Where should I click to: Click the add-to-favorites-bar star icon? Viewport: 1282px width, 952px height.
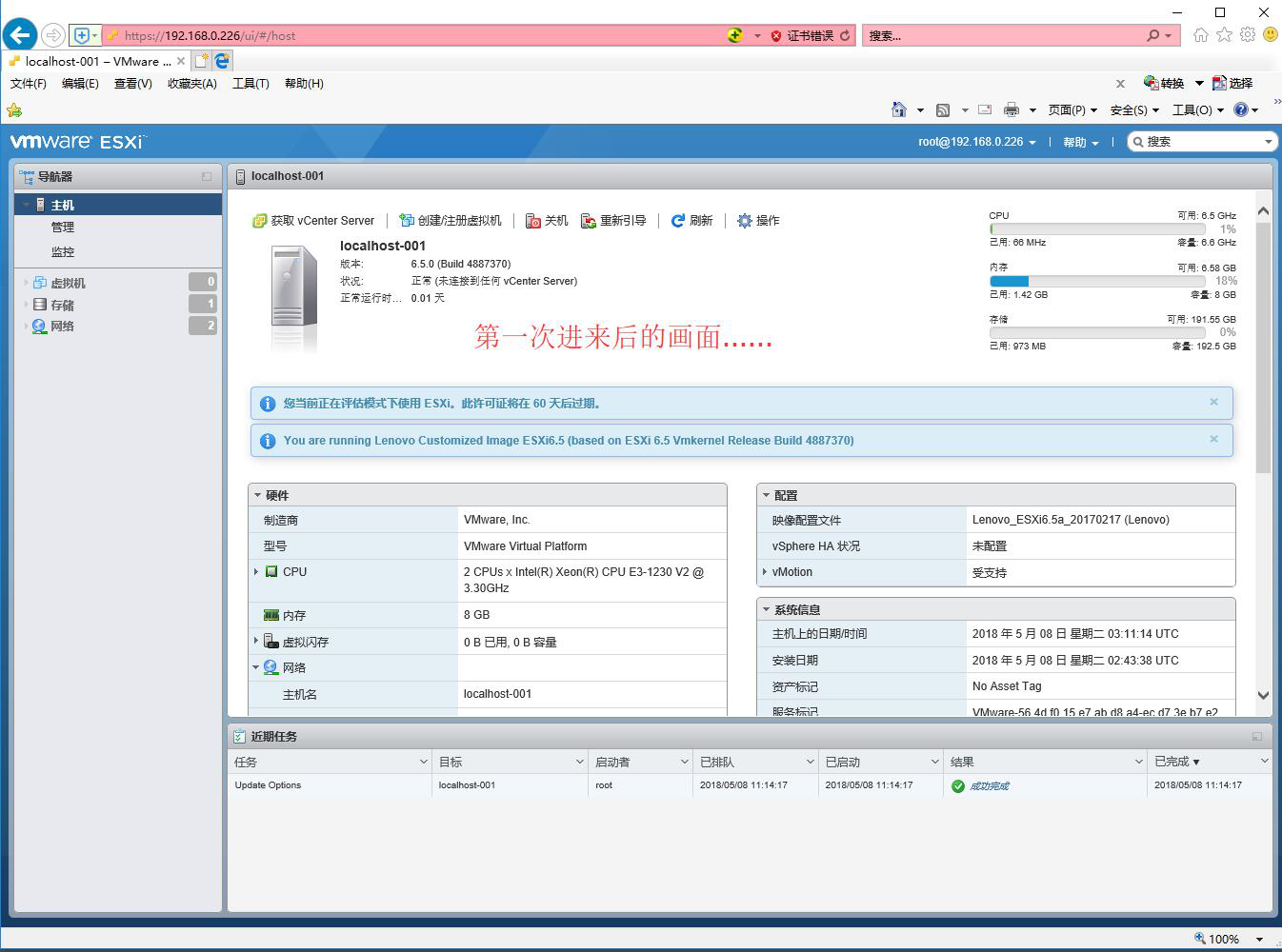point(13,109)
